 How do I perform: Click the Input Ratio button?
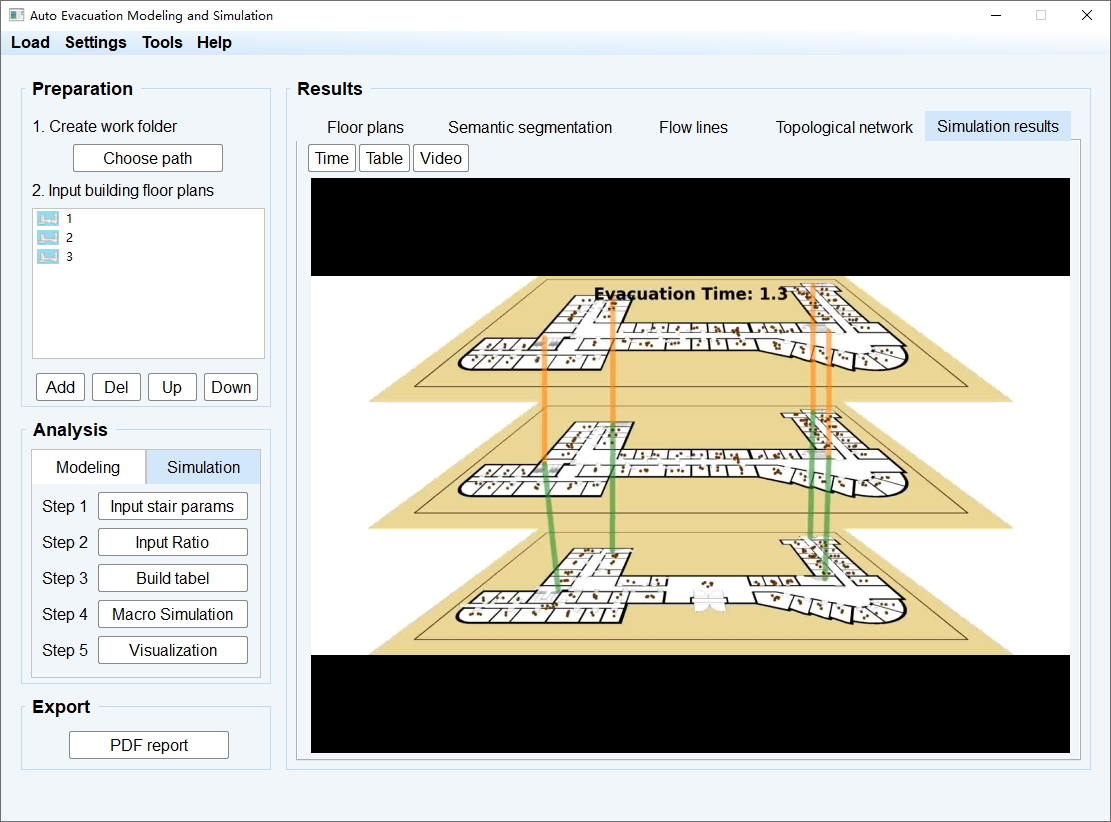pyautogui.click(x=173, y=543)
